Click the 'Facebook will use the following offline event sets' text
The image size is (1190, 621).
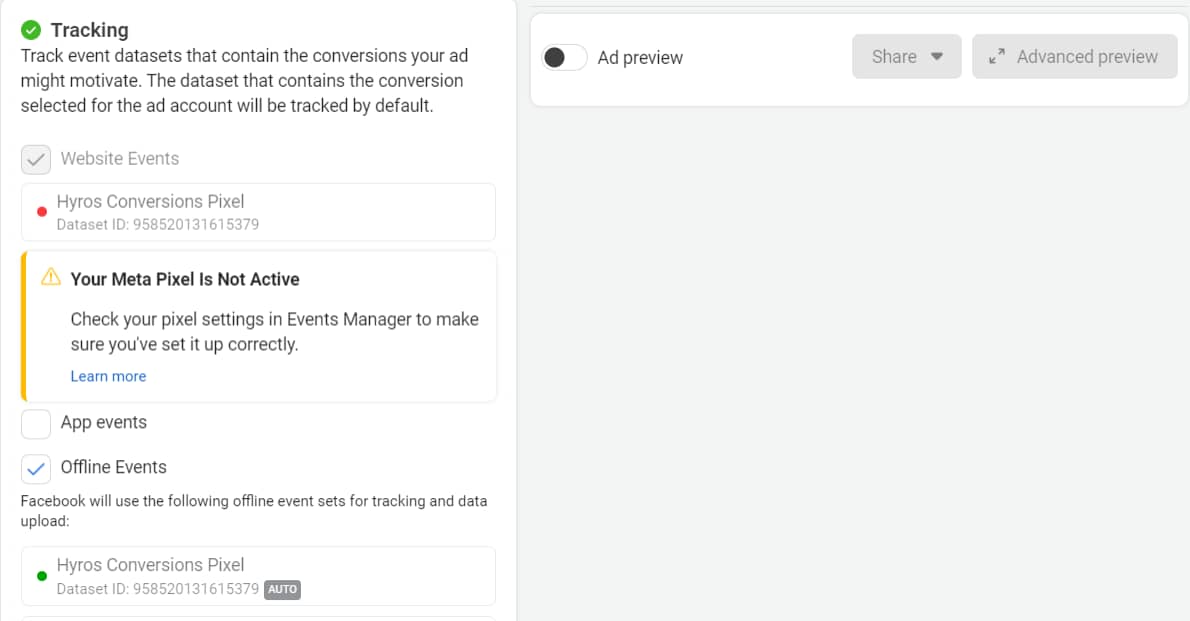tap(253, 511)
